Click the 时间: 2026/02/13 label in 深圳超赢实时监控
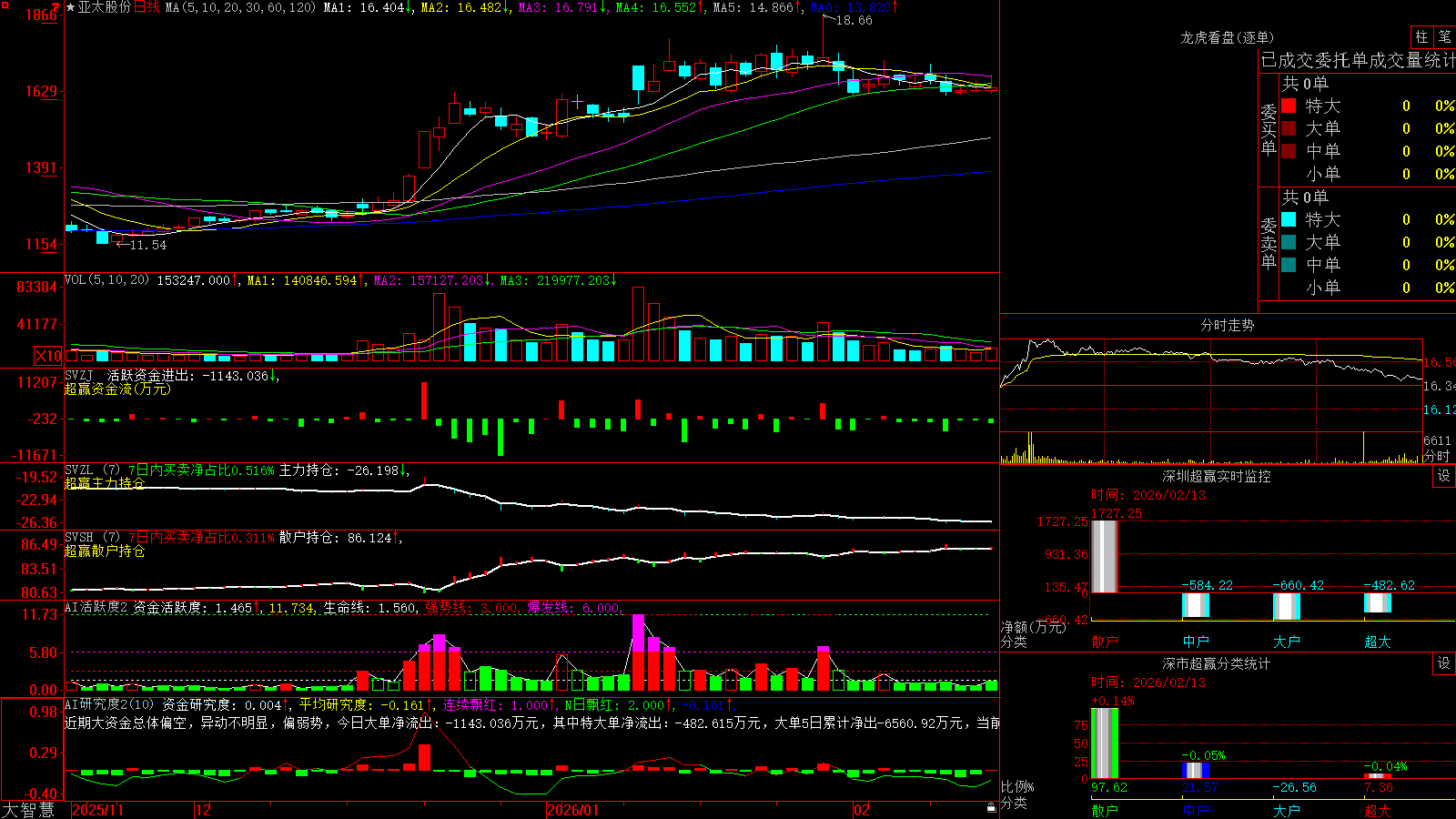 (x=1148, y=495)
